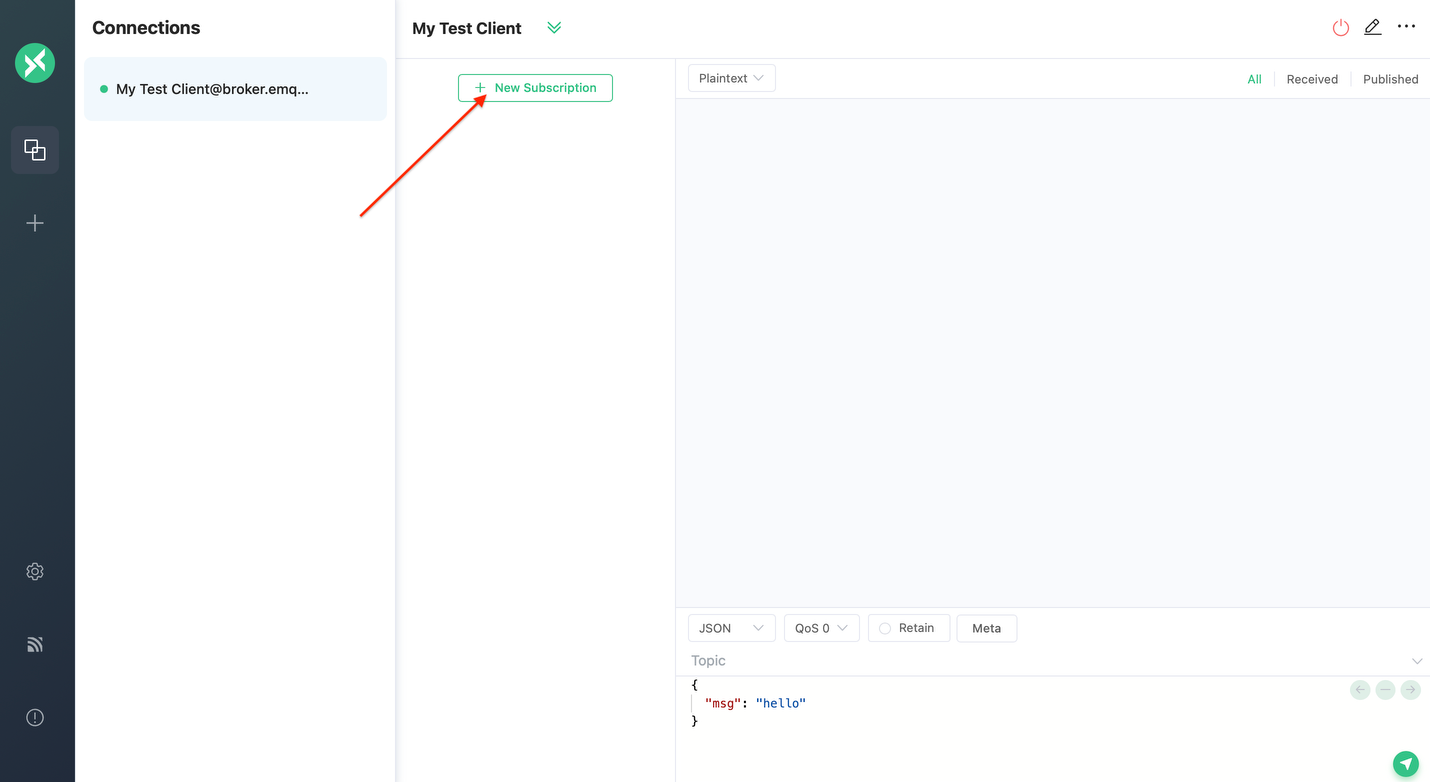This screenshot has height=782, width=1430.
Task: Open the JSON payload type dropdown
Action: [731, 628]
